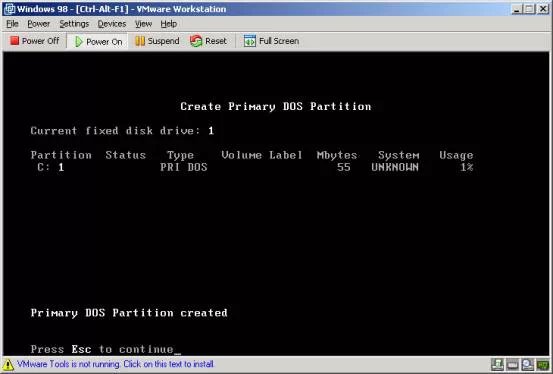Click the Power Off toolbar button
Viewport: 553px width, 374px height.
tap(35, 41)
